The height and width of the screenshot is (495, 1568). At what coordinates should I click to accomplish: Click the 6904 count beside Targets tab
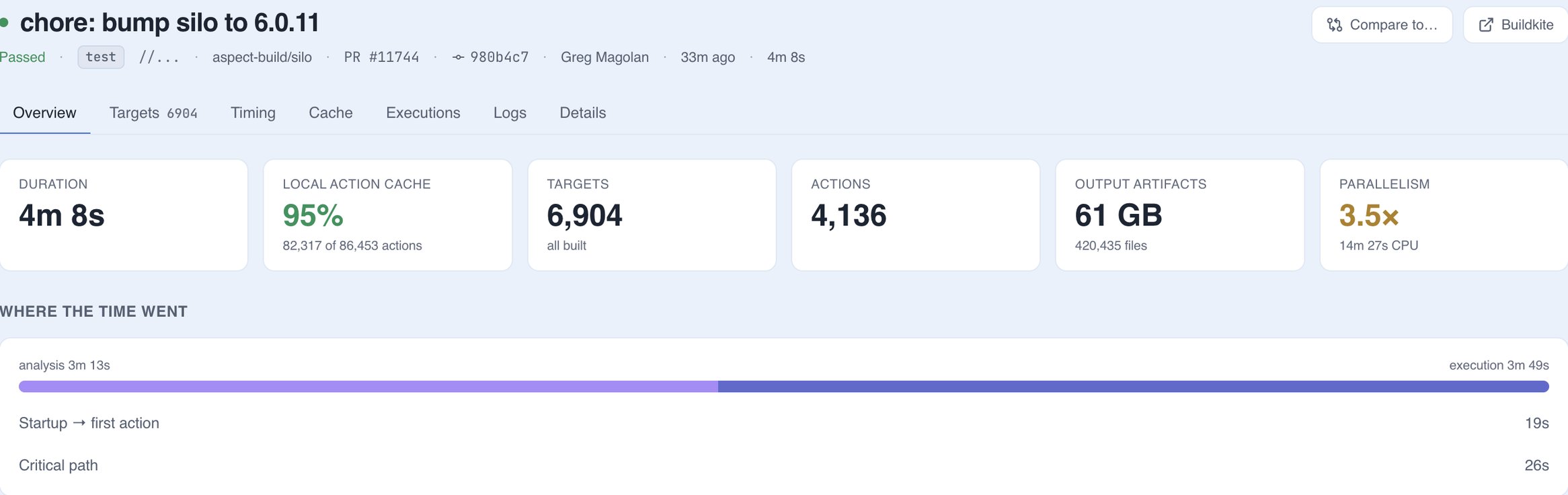click(x=182, y=114)
